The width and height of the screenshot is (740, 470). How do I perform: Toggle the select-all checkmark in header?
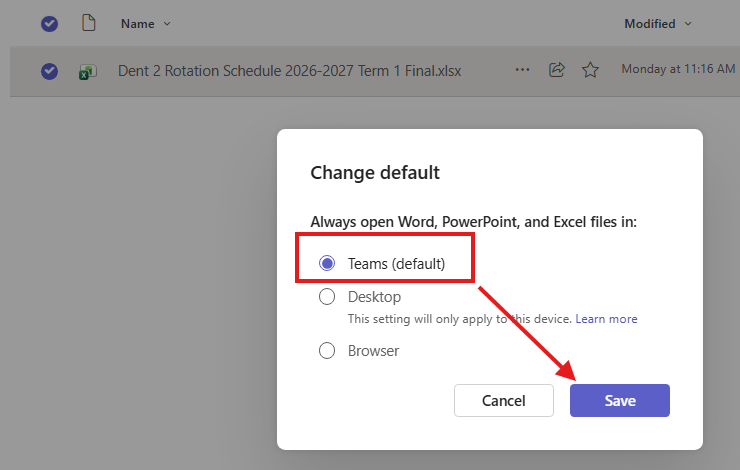pos(50,24)
